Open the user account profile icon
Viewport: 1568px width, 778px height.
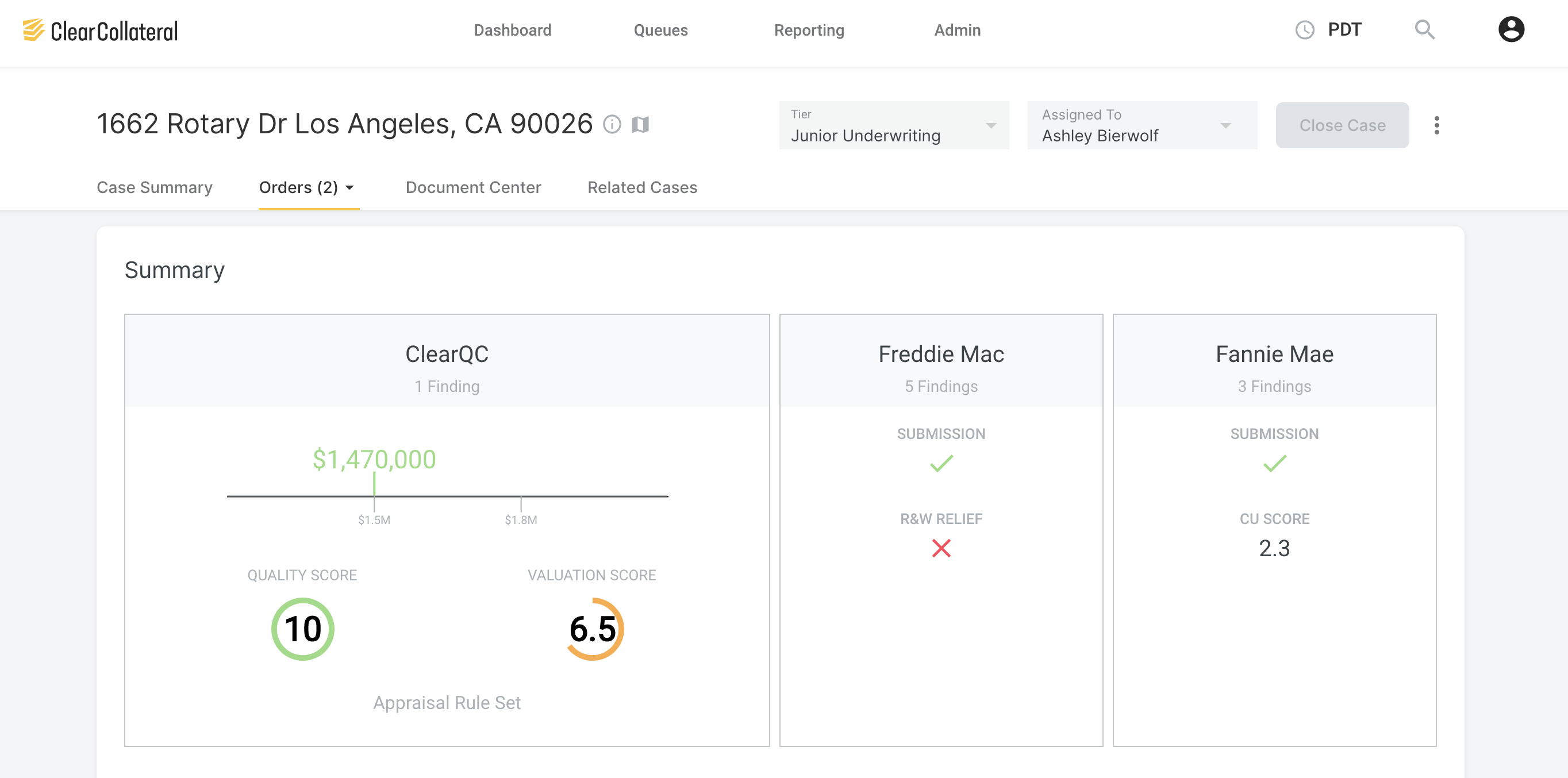point(1511,29)
